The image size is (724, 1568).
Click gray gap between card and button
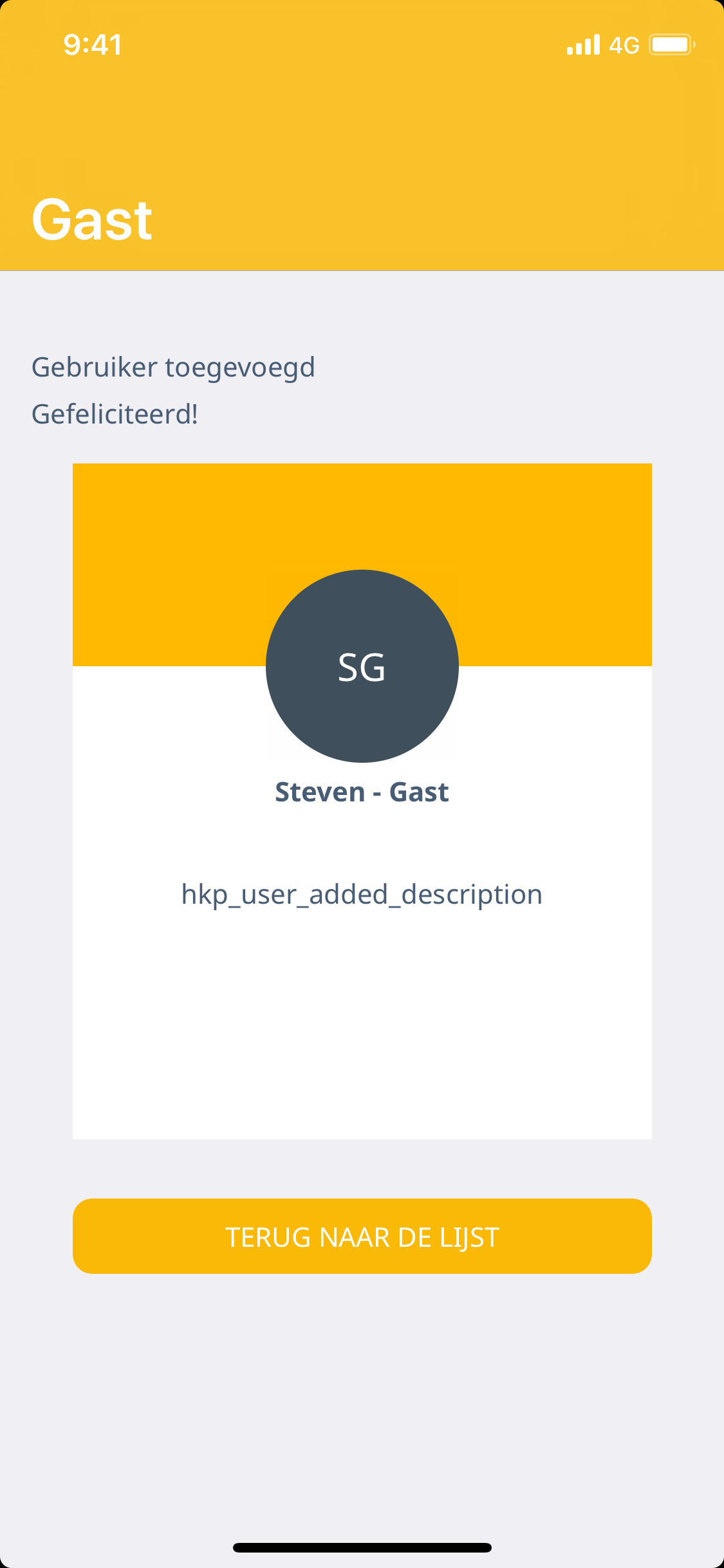click(362, 1169)
